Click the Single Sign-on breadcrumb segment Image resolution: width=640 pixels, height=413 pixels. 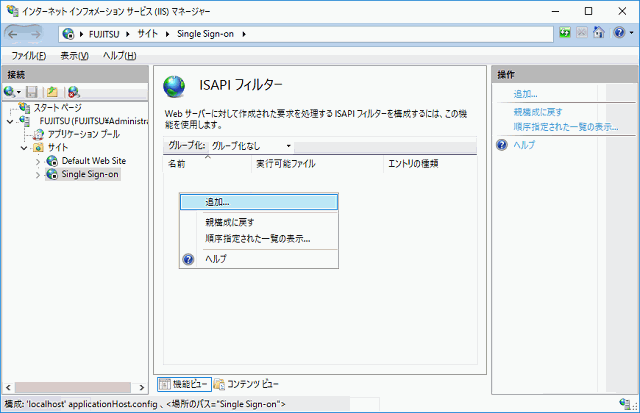tap(205, 34)
